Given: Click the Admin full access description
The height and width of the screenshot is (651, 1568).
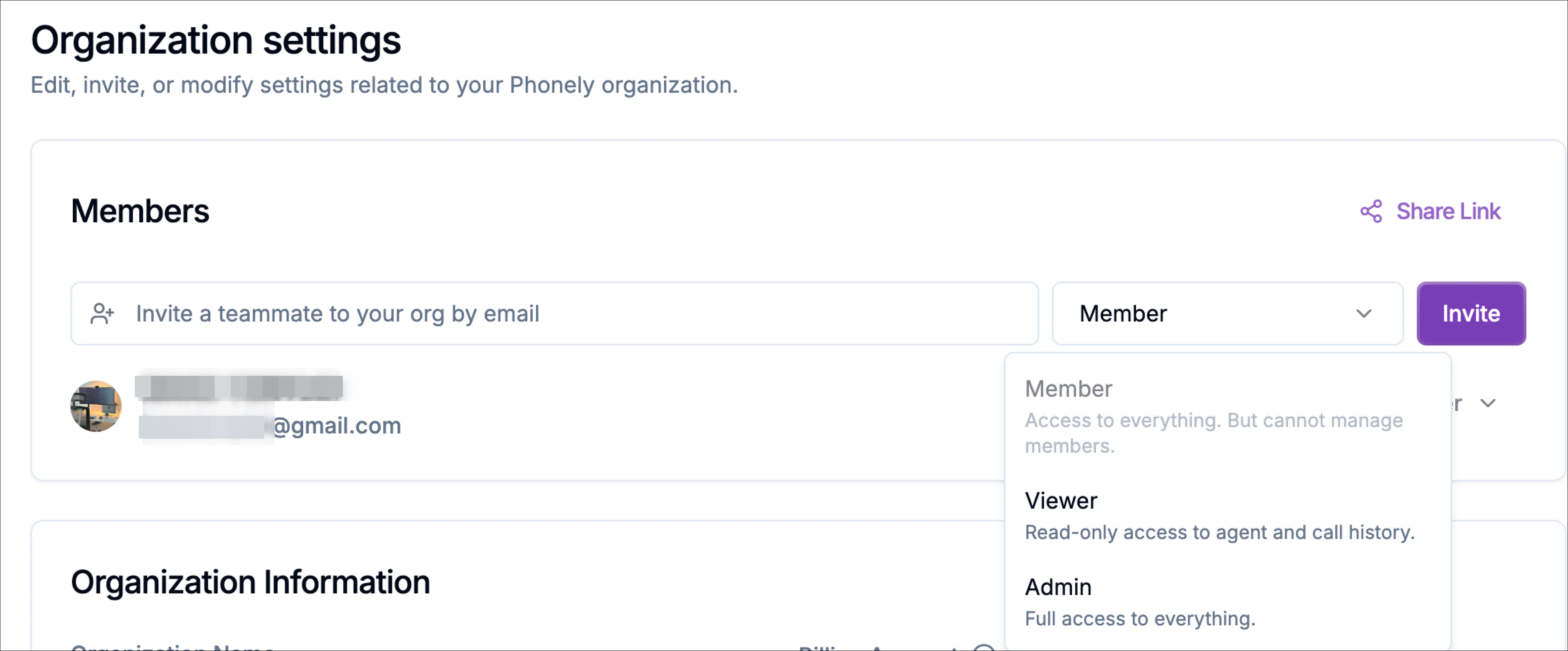Looking at the screenshot, I should pyautogui.click(x=1140, y=618).
